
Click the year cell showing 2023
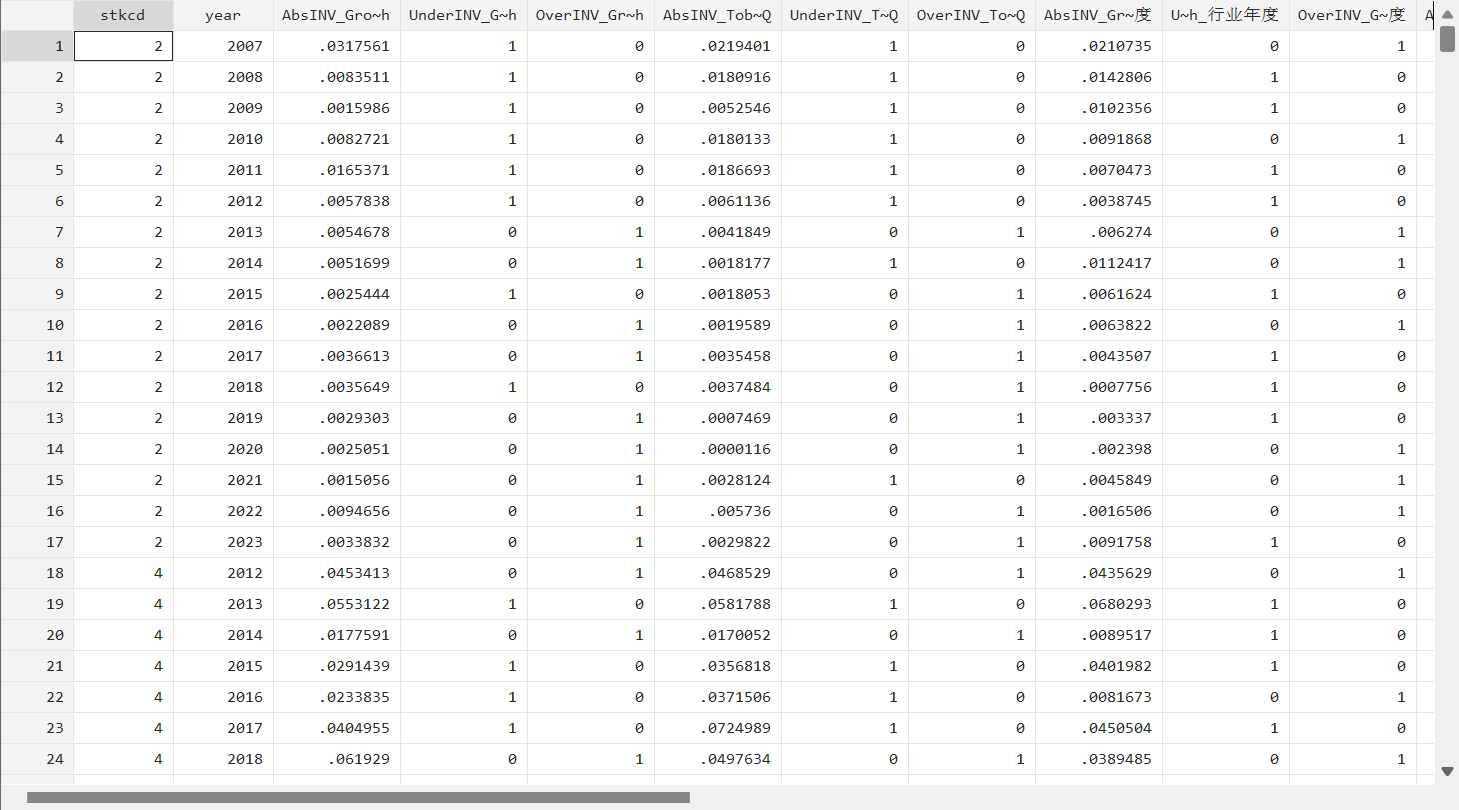[223, 542]
